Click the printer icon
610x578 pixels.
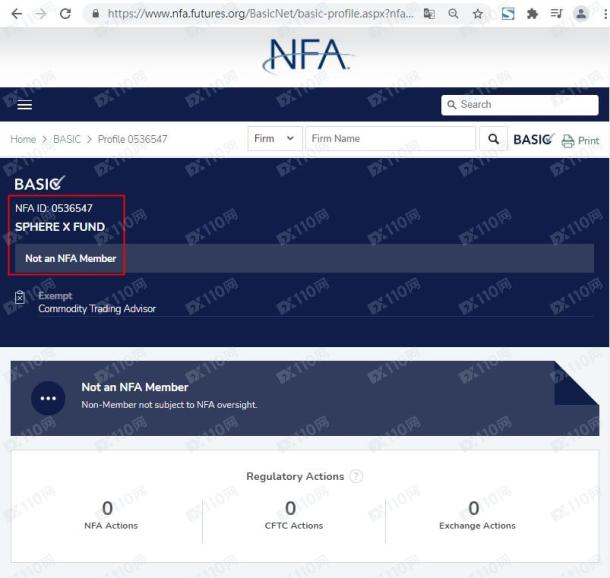(568, 141)
